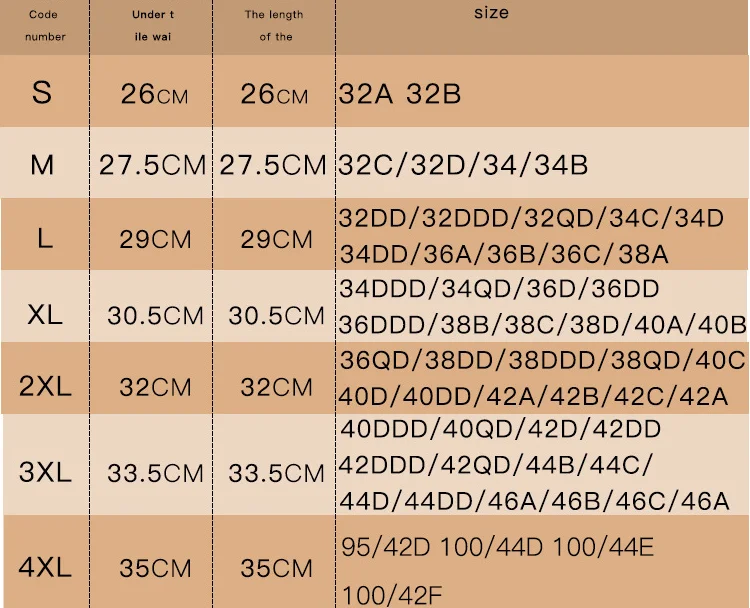Click the "Code number" column header

(44, 26)
